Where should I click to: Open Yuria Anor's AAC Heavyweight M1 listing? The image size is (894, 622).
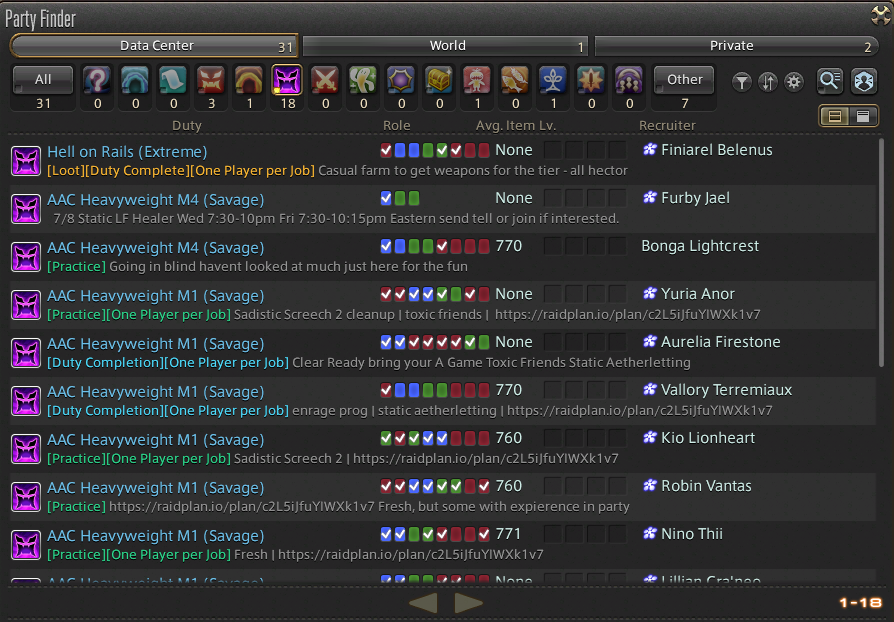pos(442,304)
